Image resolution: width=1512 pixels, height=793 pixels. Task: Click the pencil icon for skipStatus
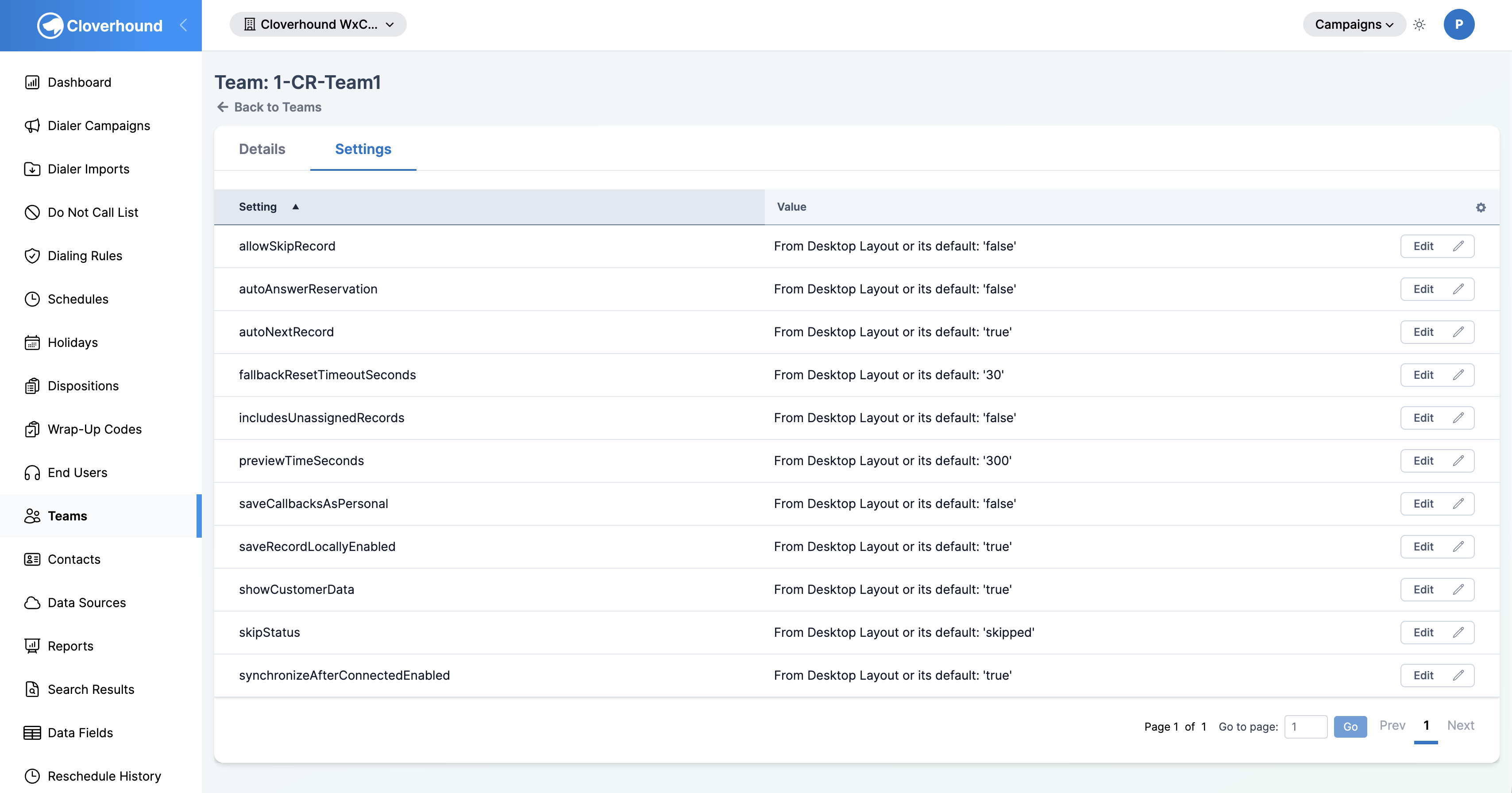point(1458,632)
